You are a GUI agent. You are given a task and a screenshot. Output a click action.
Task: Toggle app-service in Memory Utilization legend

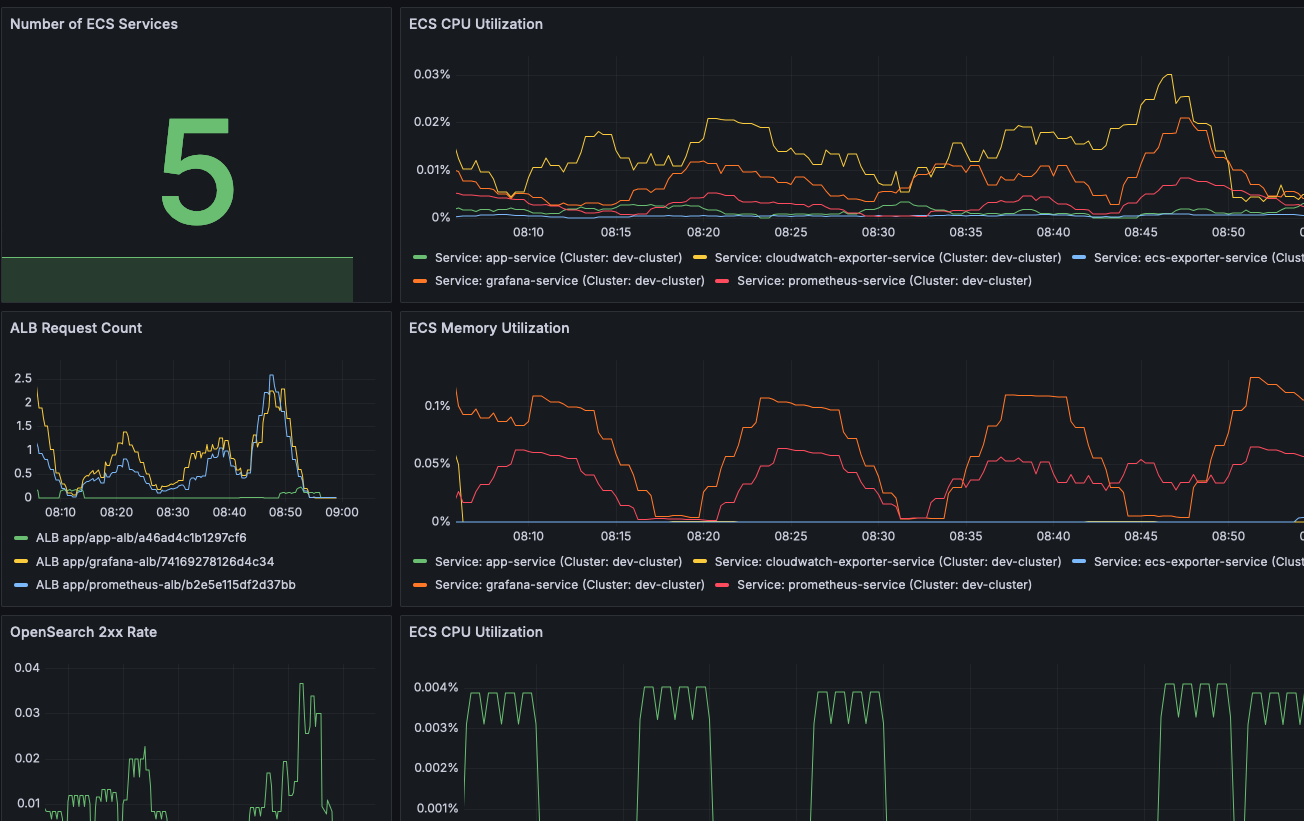558,561
